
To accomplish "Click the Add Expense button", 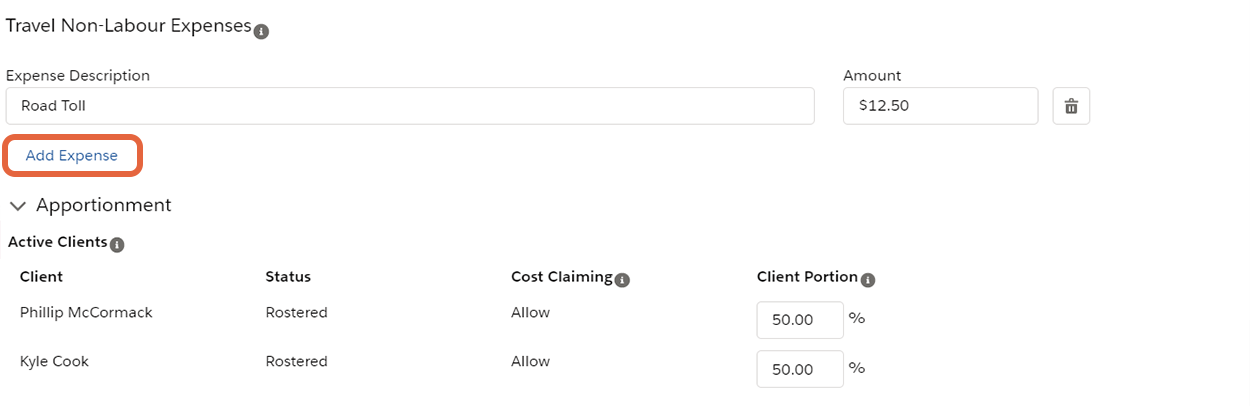I will tap(72, 156).
